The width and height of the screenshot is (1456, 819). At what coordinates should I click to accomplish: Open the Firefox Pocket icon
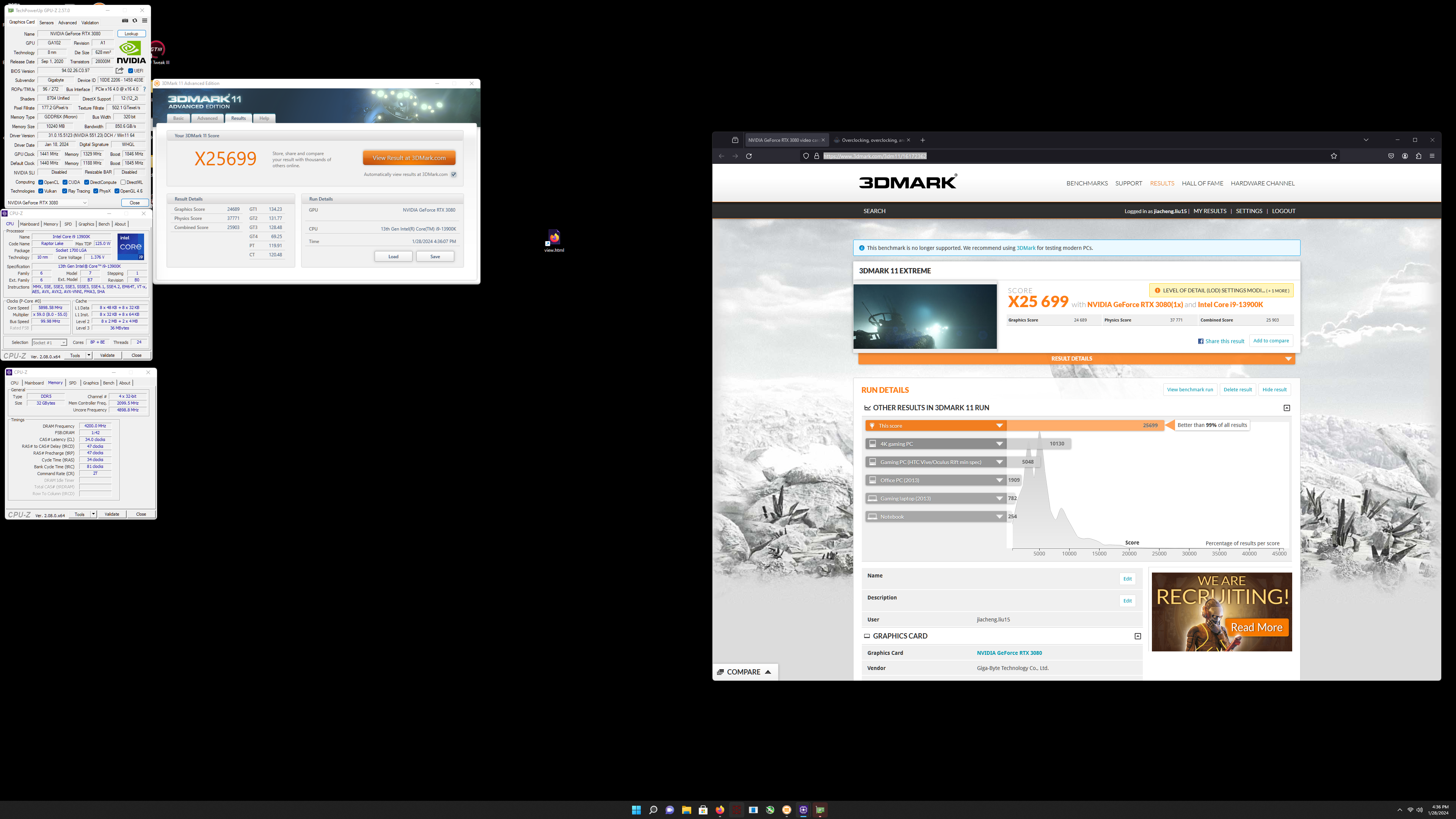tap(1391, 156)
